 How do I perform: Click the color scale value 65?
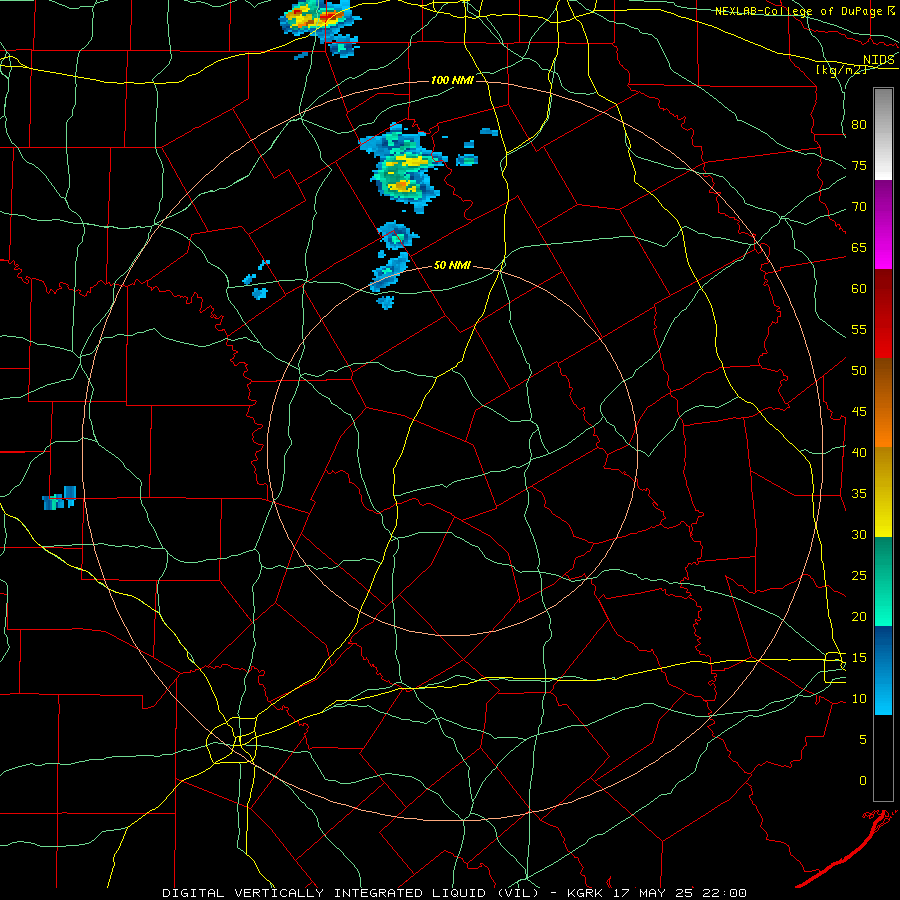pyautogui.click(x=859, y=247)
